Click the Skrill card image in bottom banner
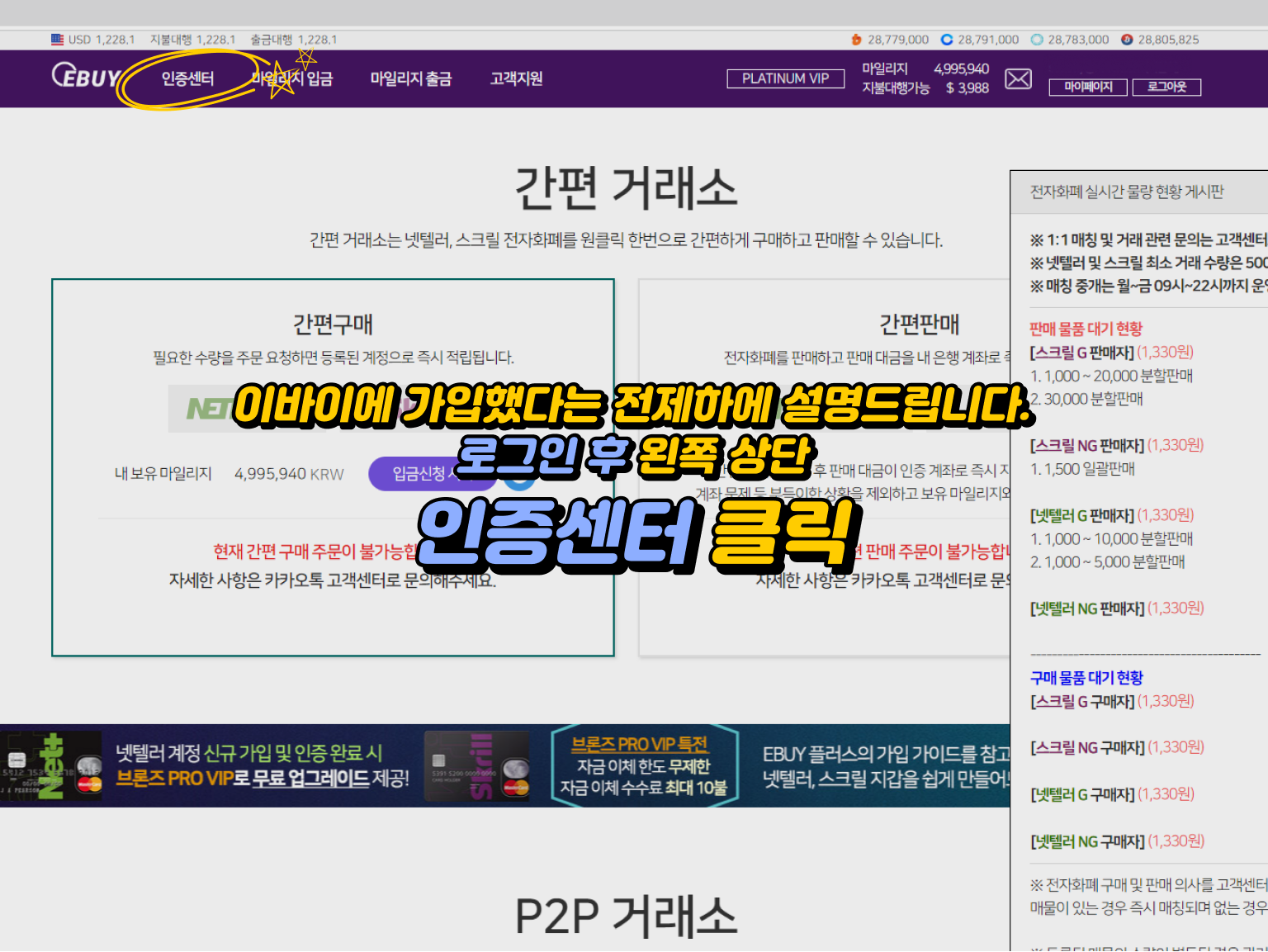Image resolution: width=1268 pixels, height=952 pixels. tap(477, 766)
